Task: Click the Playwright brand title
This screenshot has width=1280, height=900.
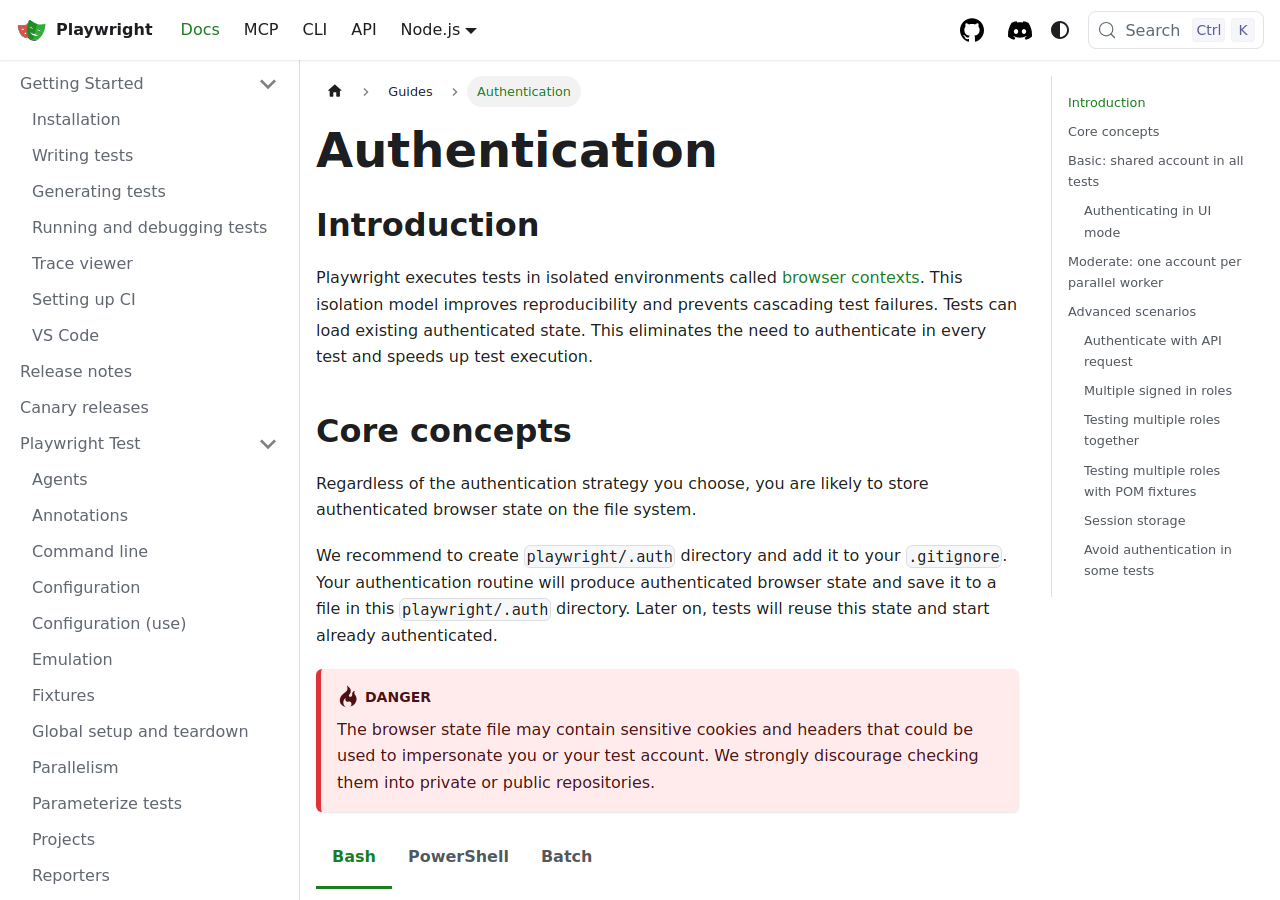Action: point(104,30)
